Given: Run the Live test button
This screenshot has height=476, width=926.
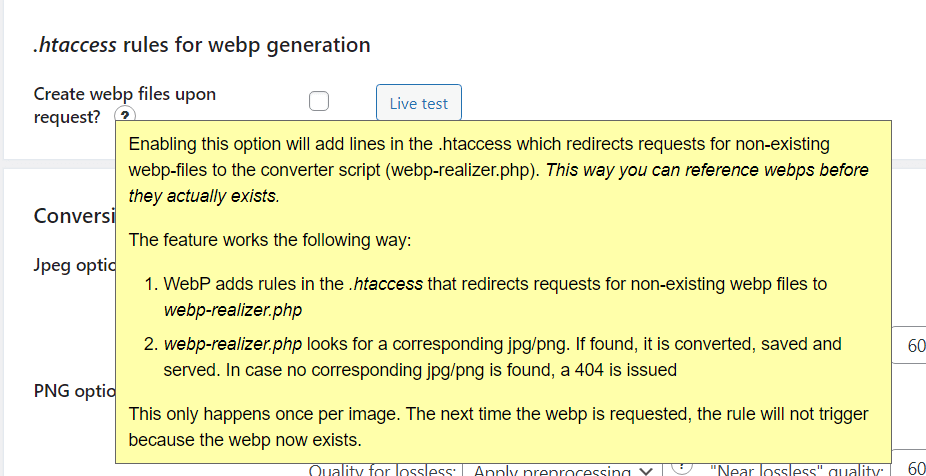Looking at the screenshot, I should click(419, 103).
